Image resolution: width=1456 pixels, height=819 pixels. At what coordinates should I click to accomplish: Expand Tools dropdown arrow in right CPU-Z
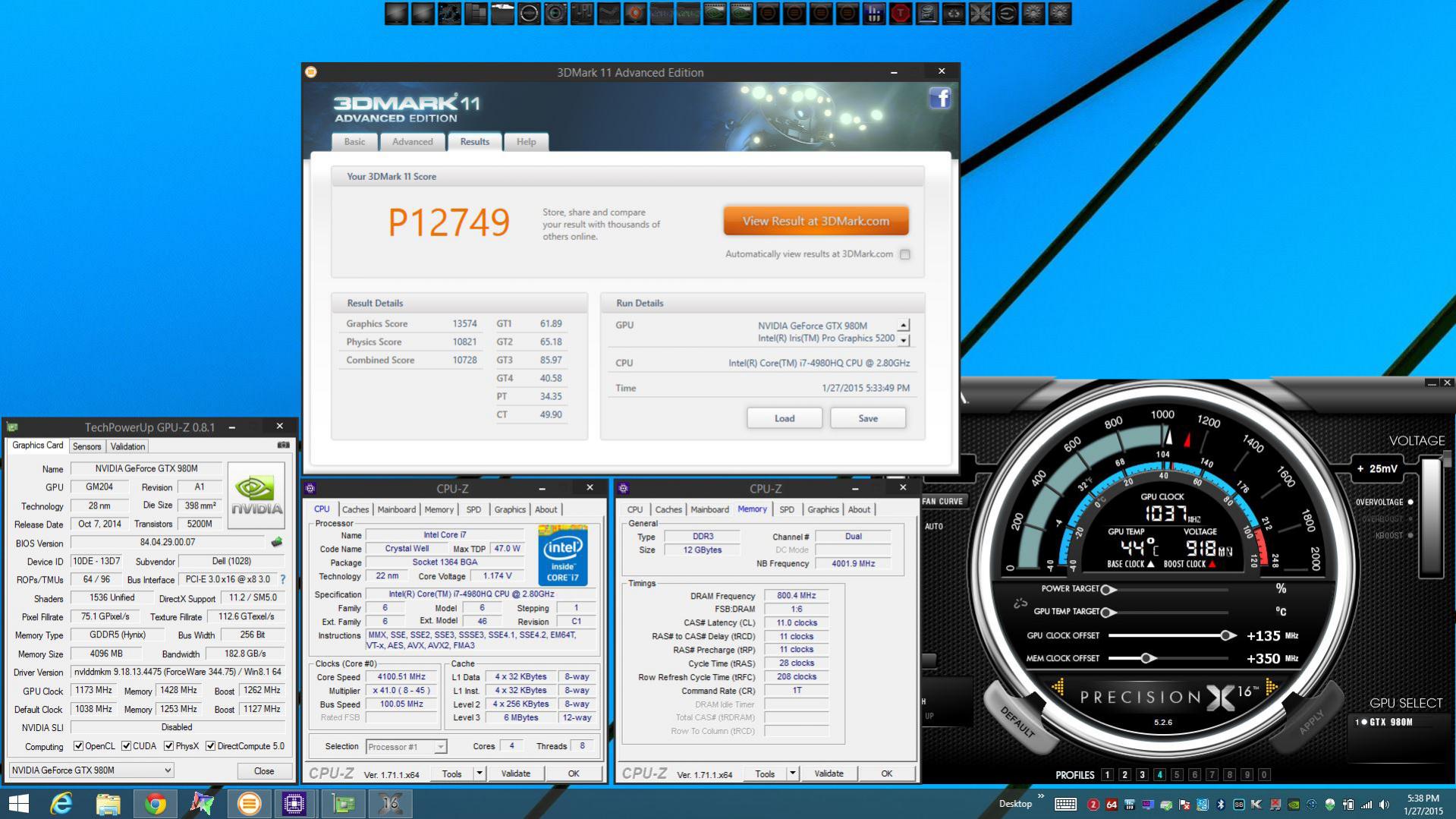(792, 773)
